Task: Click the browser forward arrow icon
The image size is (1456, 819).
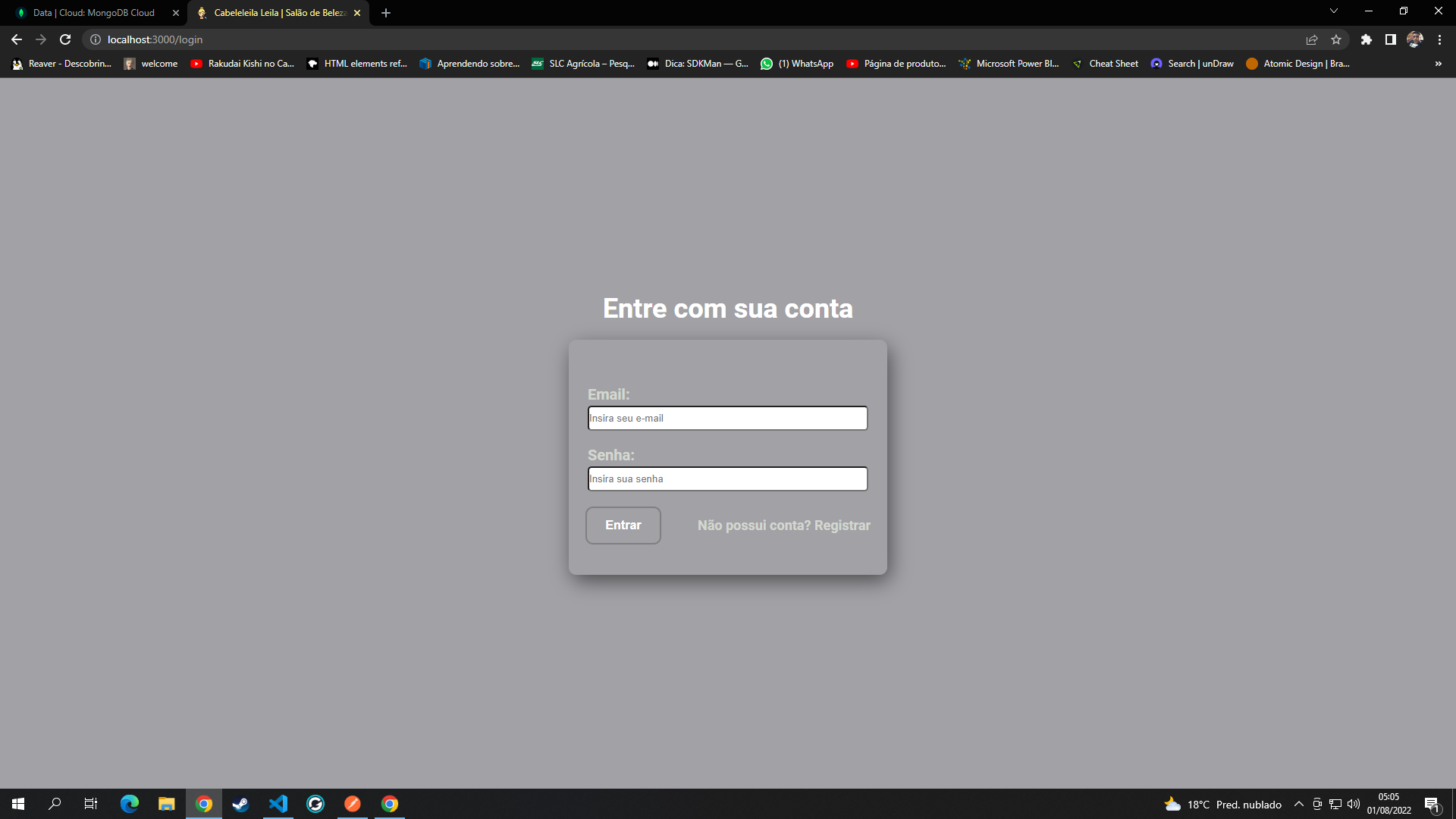Action: (x=41, y=39)
